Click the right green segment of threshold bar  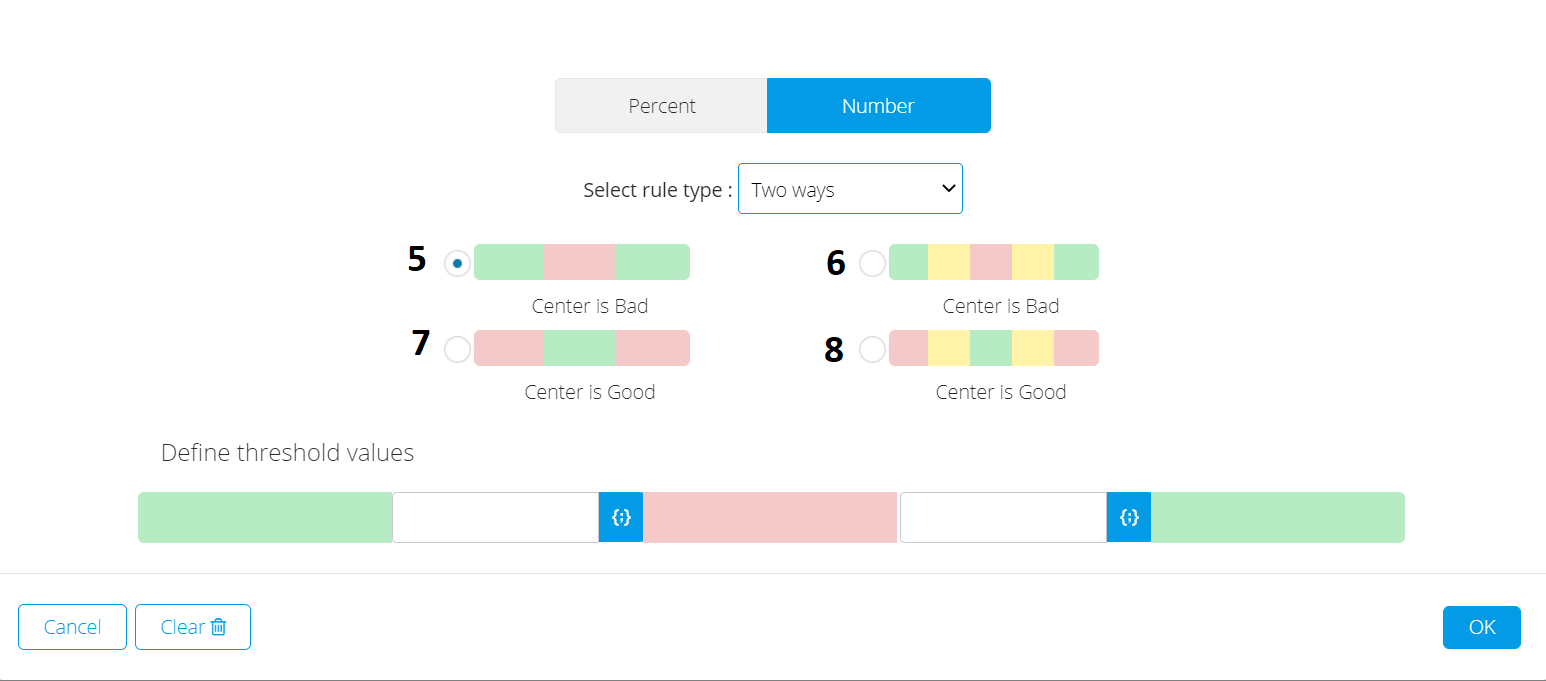pos(1278,517)
